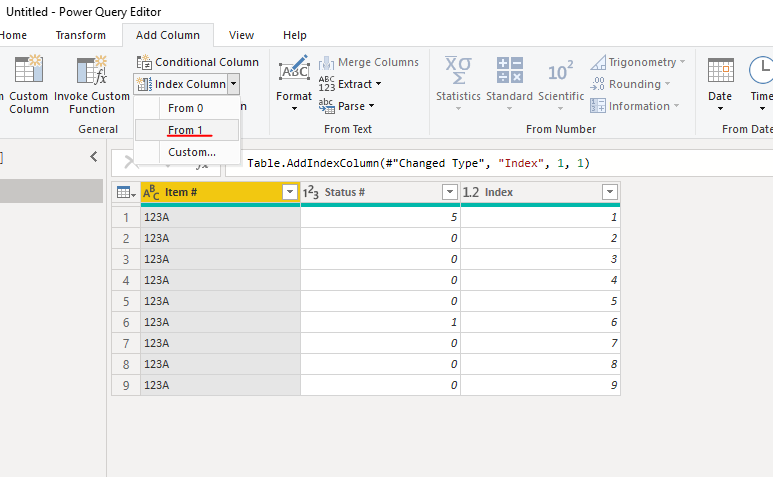Click the ABC type icon of Item #

coord(151,192)
